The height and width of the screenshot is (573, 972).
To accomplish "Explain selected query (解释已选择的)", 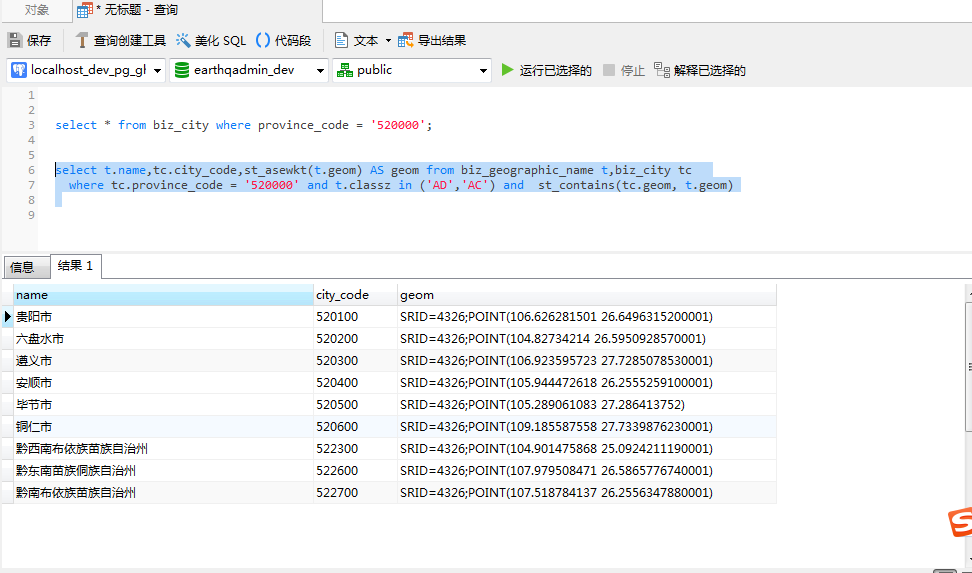I will (x=700, y=70).
